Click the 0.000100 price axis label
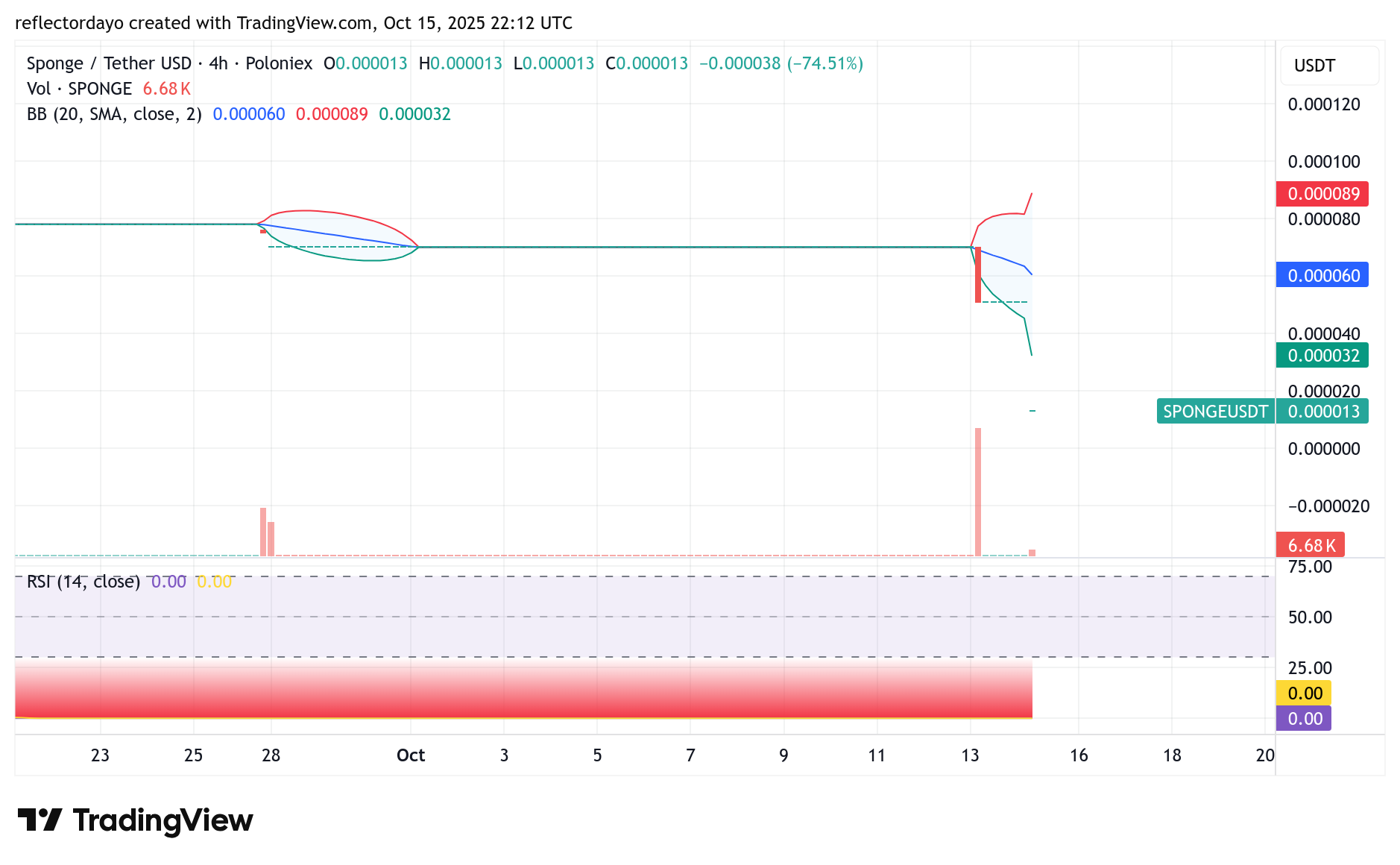Screen dimensions: 1400x865 pos(1324,162)
